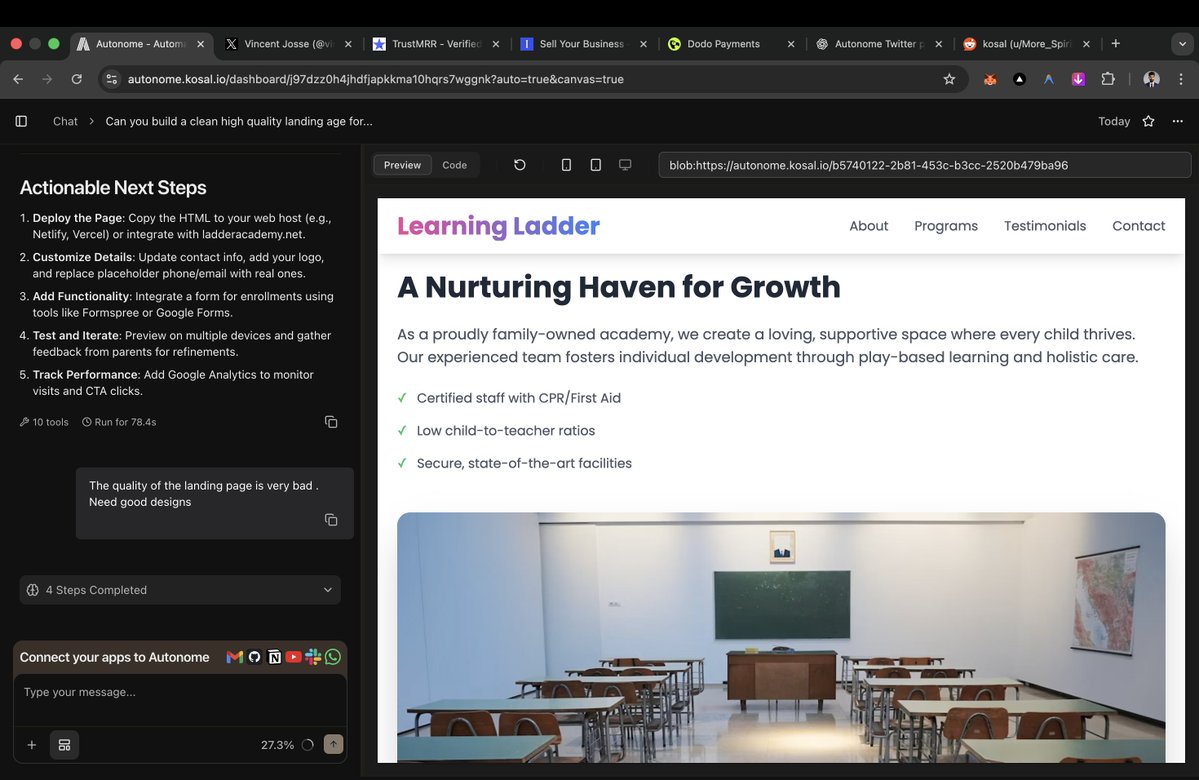Connect Gmail to Autonome
The height and width of the screenshot is (780, 1199).
pyautogui.click(x=235, y=657)
